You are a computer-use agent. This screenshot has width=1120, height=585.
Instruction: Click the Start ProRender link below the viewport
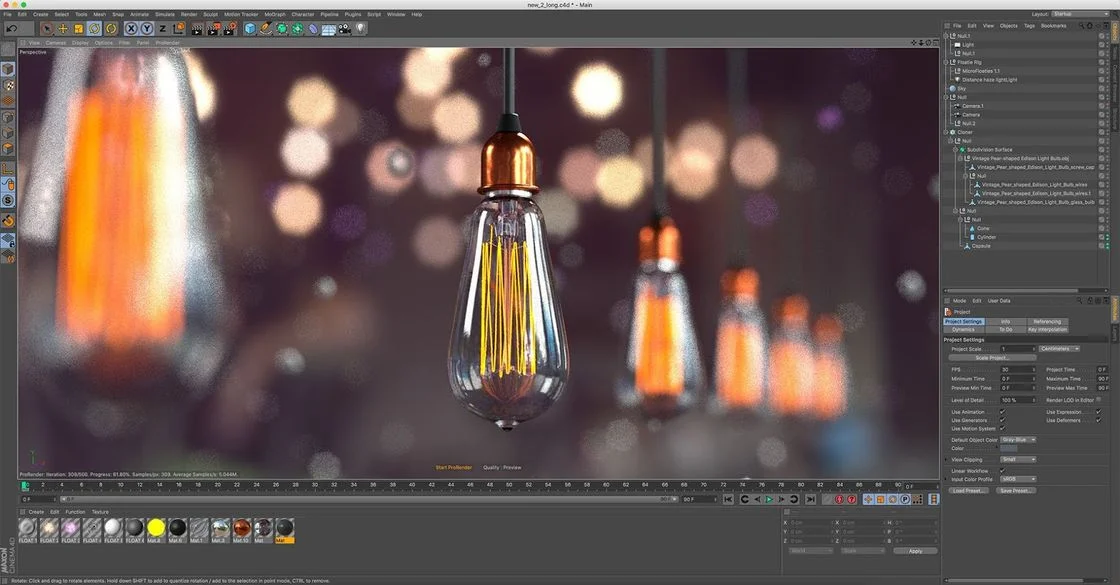point(453,467)
